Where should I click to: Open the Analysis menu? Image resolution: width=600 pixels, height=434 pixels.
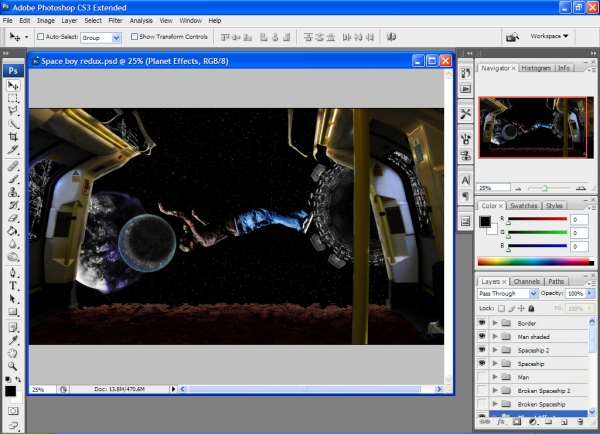(141, 21)
